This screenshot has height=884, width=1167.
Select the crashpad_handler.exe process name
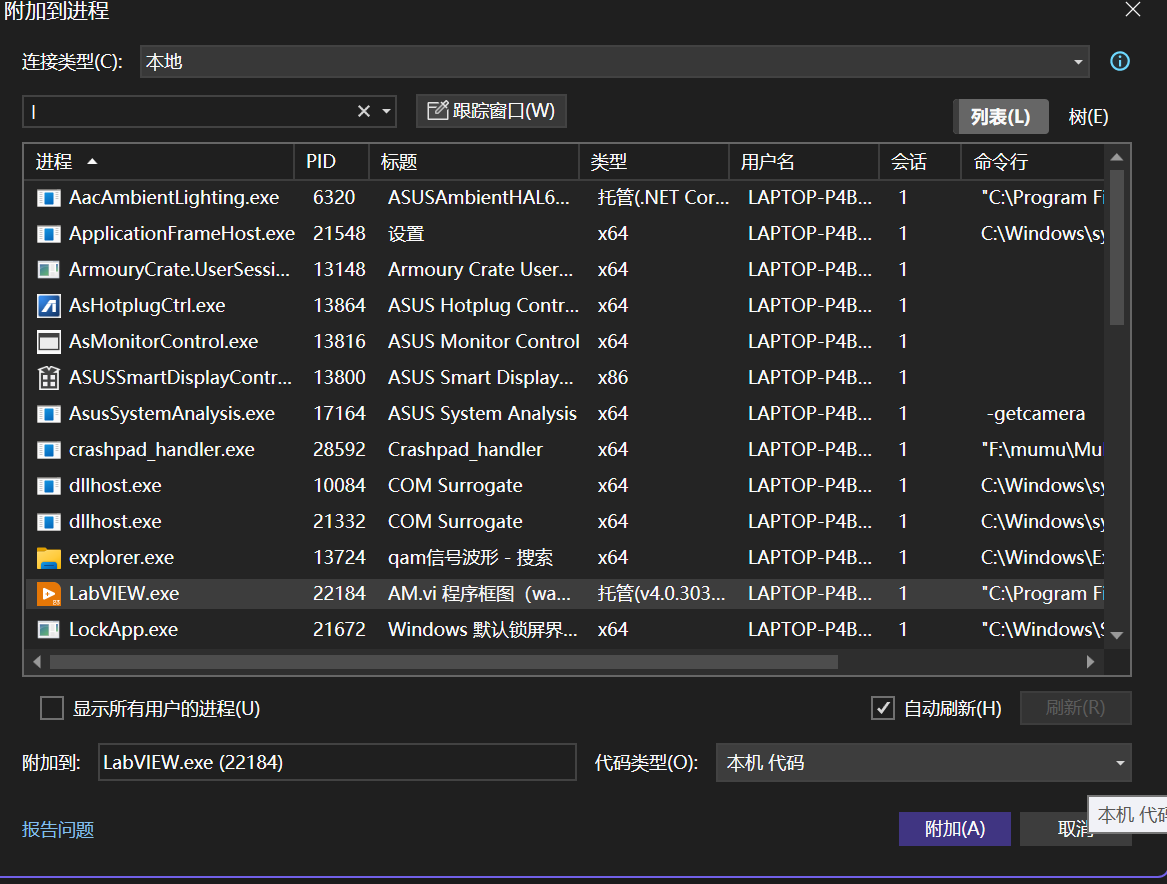pyautogui.click(x=162, y=449)
